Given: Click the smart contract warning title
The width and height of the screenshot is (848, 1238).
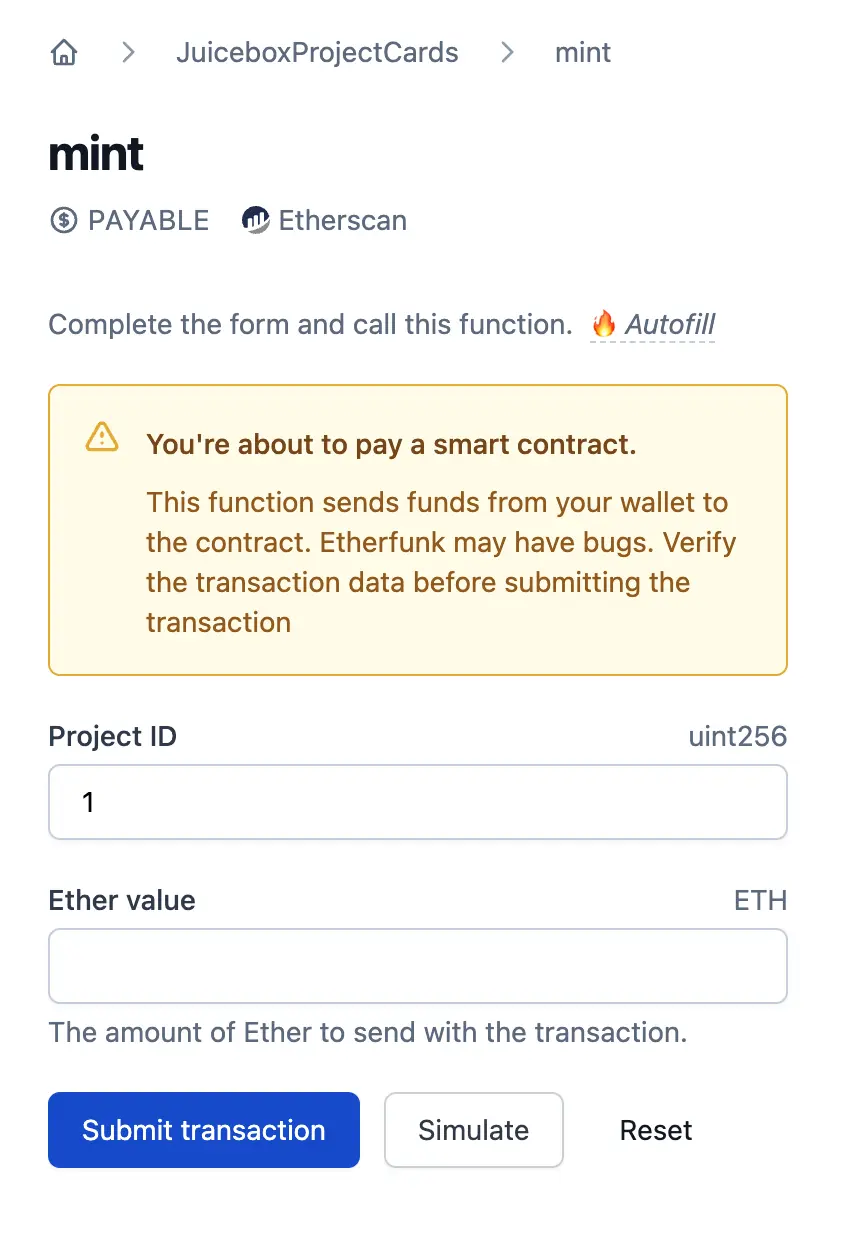Looking at the screenshot, I should pos(391,444).
